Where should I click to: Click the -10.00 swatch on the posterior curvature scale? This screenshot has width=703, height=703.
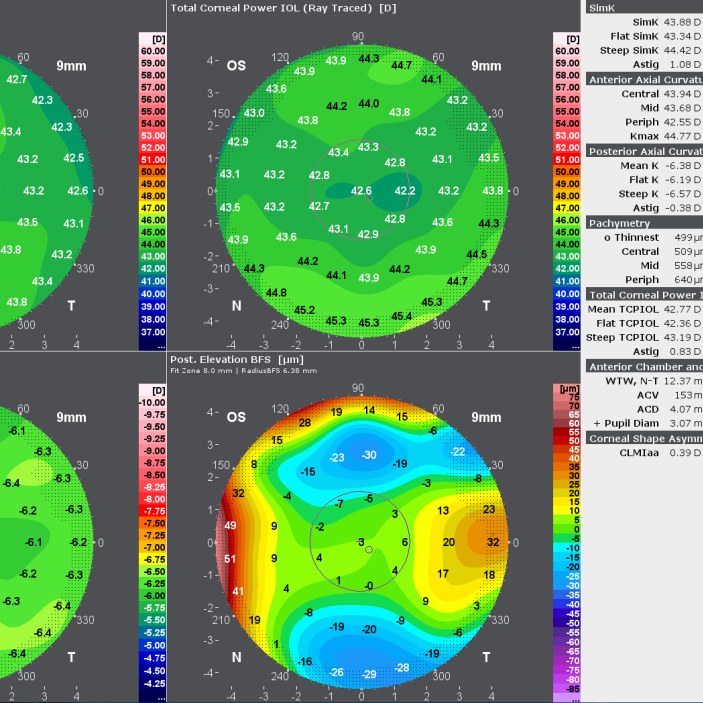click(x=152, y=403)
